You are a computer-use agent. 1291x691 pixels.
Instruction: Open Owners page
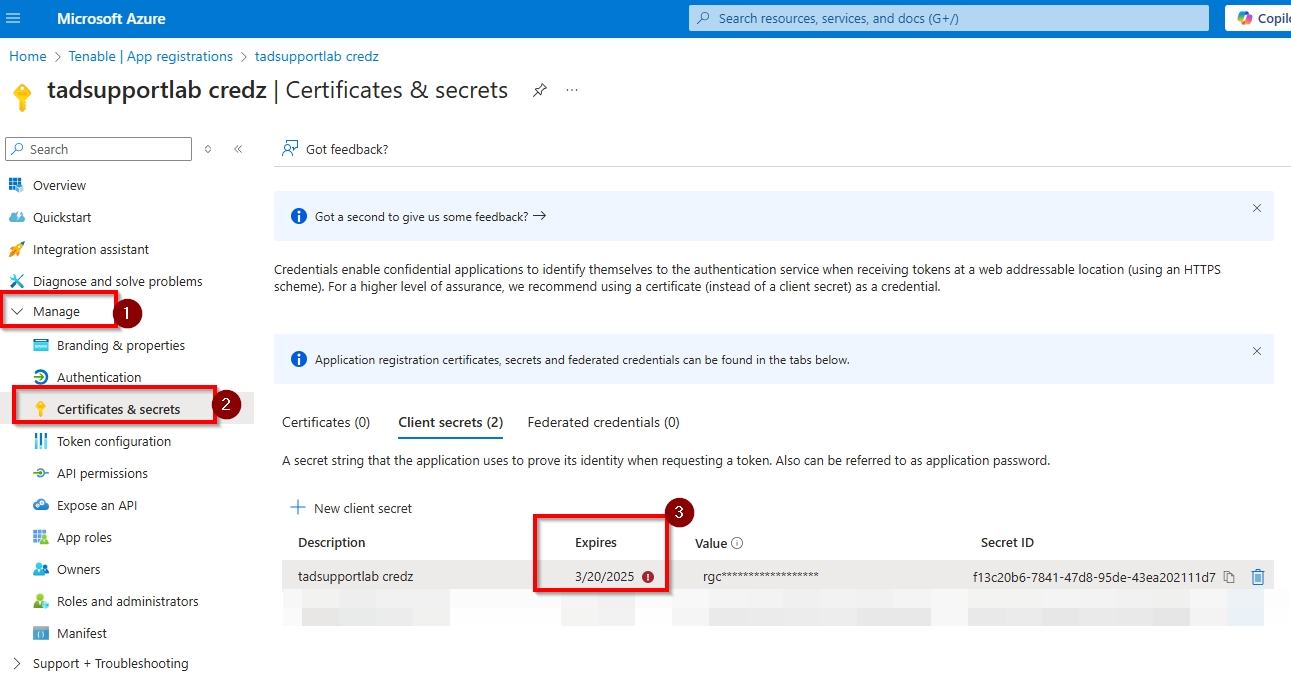pos(78,569)
